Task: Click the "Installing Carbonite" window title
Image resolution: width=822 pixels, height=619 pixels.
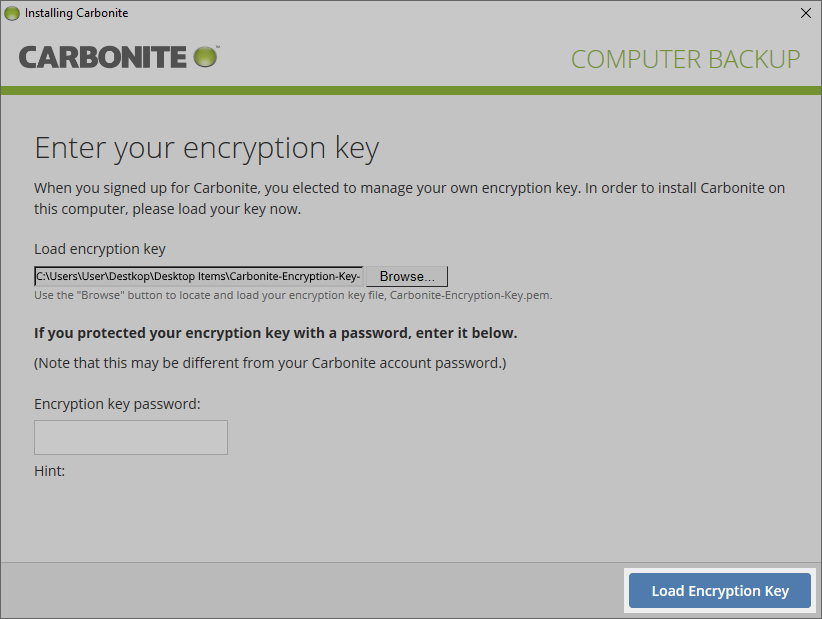Action: (76, 13)
